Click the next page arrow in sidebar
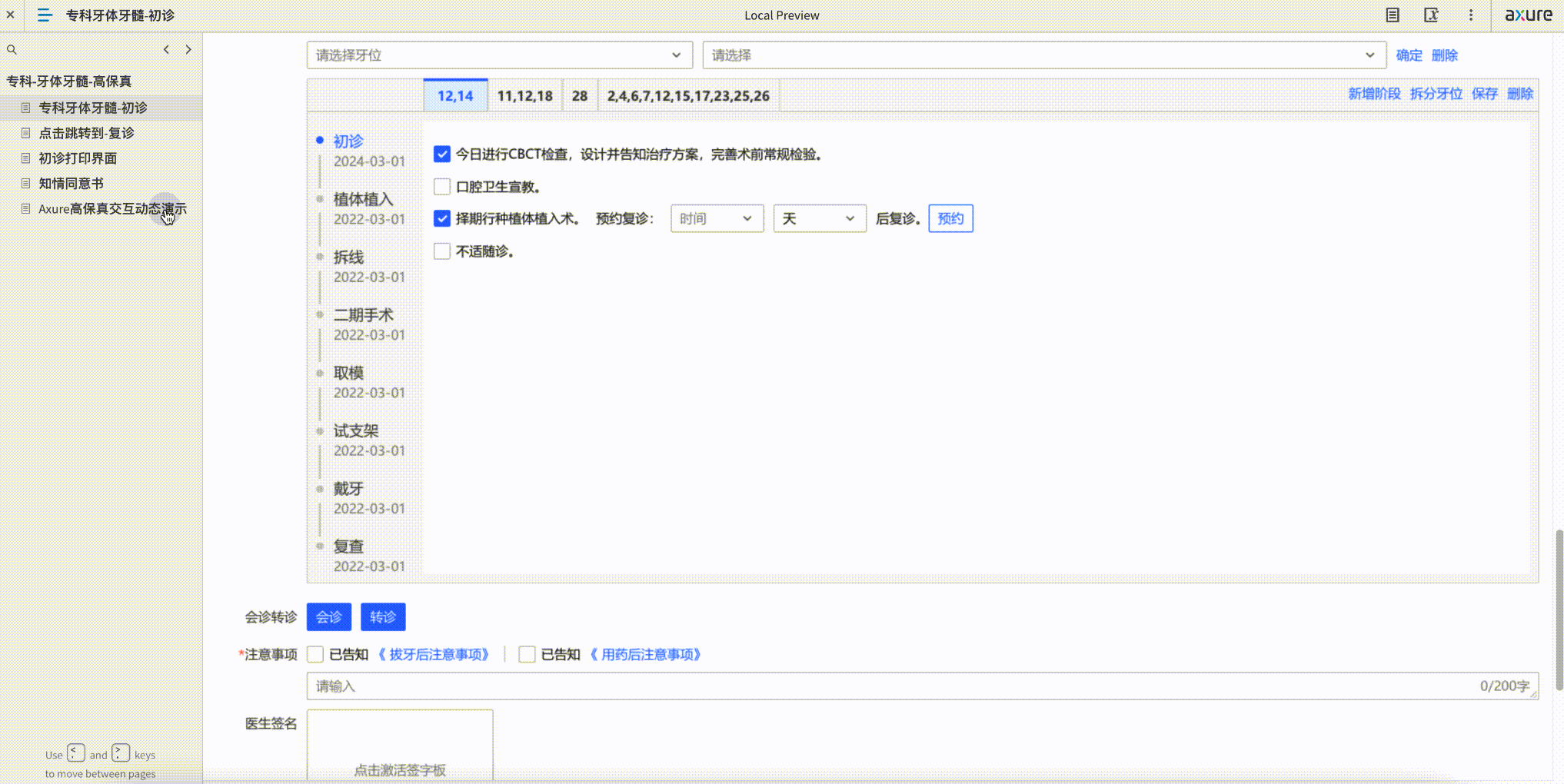Image resolution: width=1564 pixels, height=784 pixels. coord(188,48)
